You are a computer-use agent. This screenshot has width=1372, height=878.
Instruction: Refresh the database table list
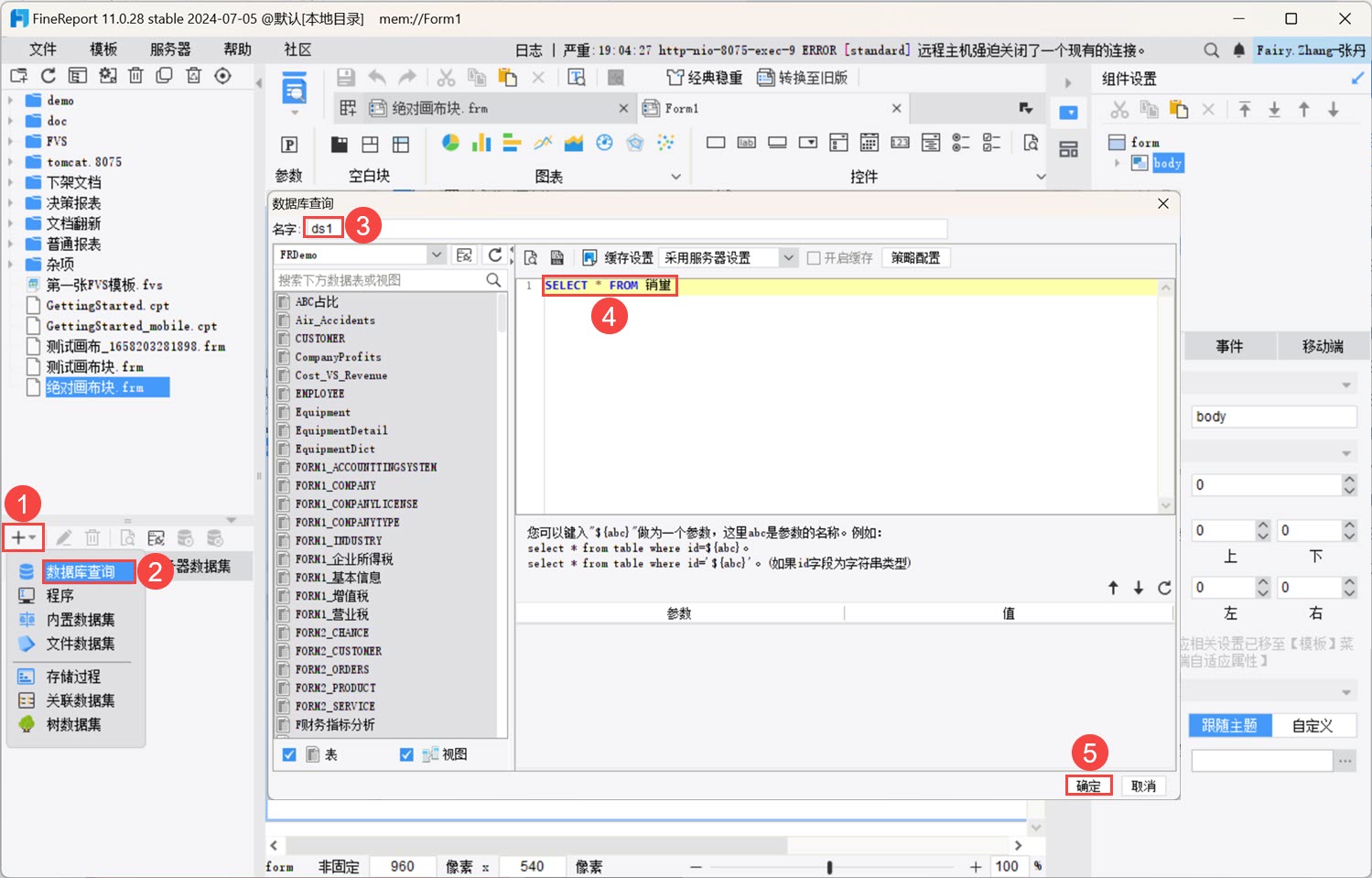tap(495, 255)
